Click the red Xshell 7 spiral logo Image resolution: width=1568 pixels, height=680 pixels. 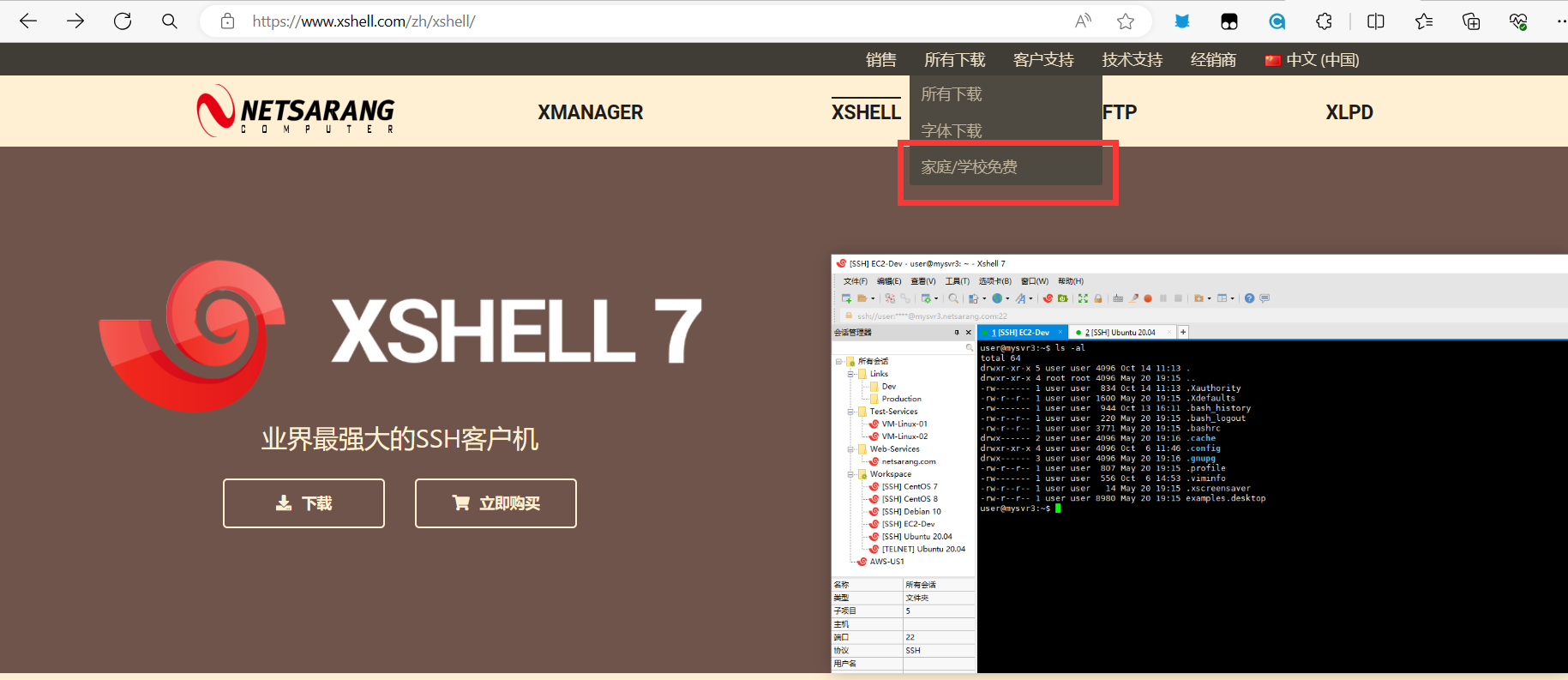pos(193,335)
